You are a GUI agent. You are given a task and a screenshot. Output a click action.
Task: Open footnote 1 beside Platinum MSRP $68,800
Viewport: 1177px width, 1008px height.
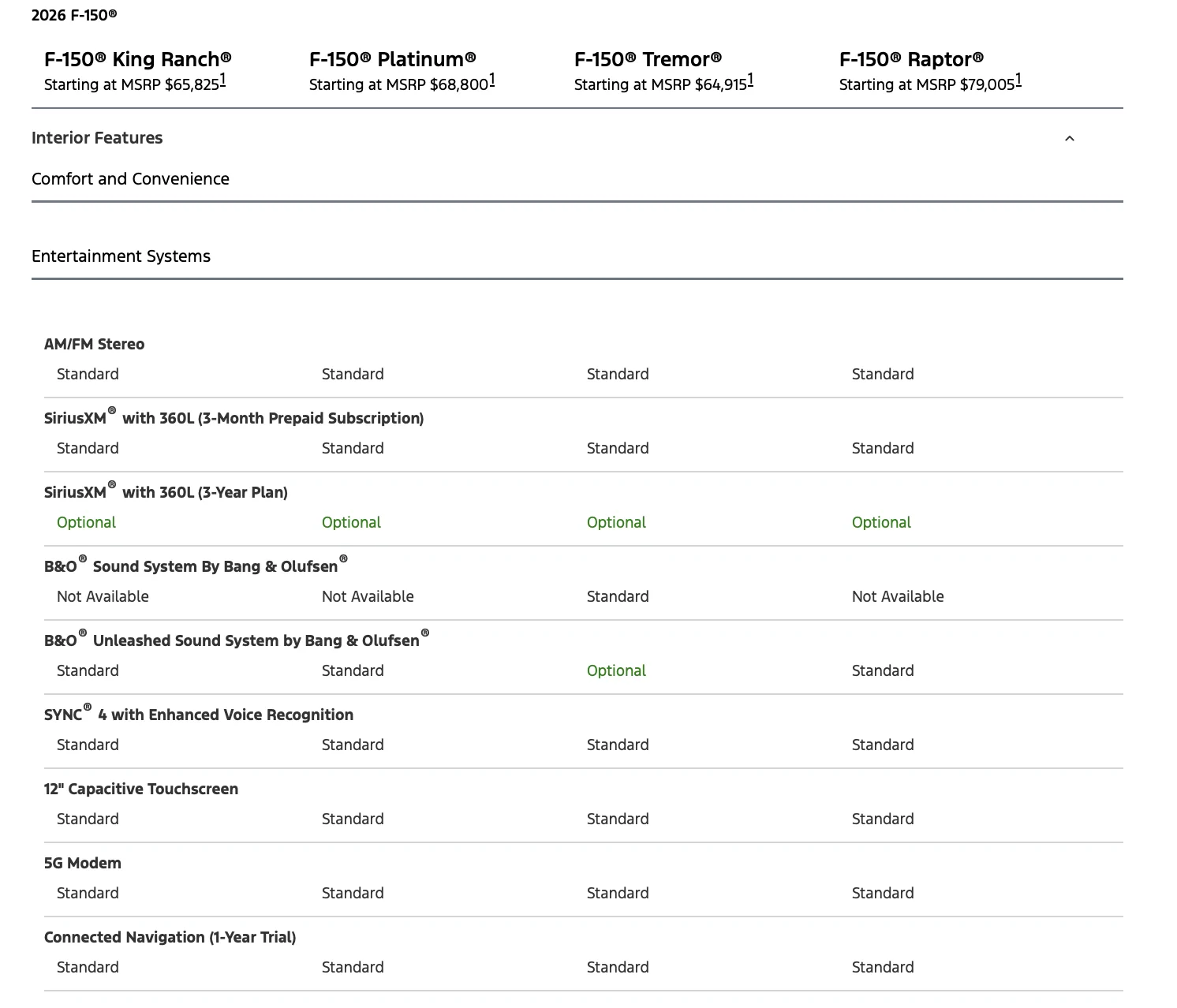pos(492,80)
